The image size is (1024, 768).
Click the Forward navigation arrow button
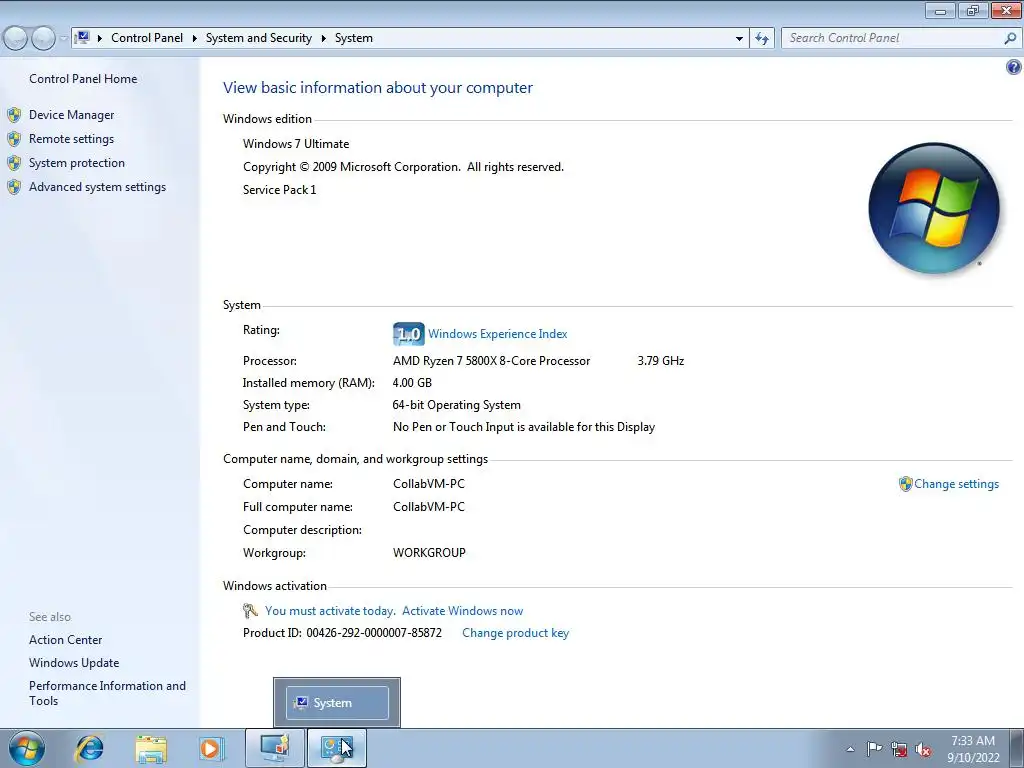[x=43, y=39]
